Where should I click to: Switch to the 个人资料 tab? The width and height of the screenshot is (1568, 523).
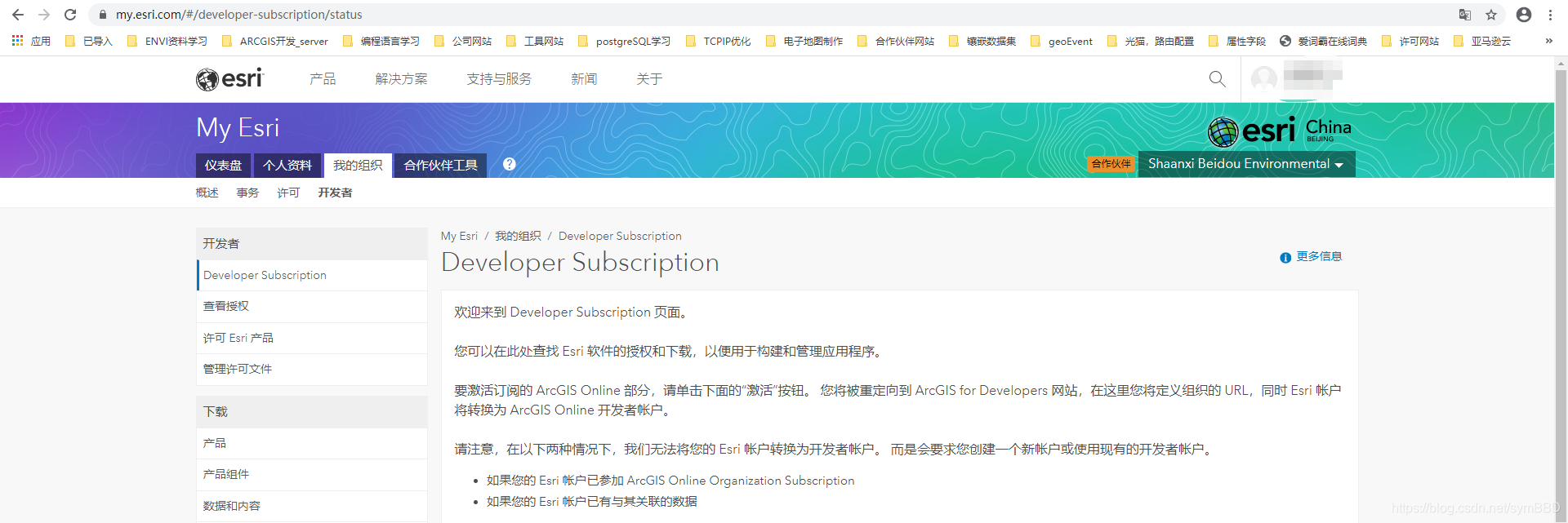click(x=287, y=165)
